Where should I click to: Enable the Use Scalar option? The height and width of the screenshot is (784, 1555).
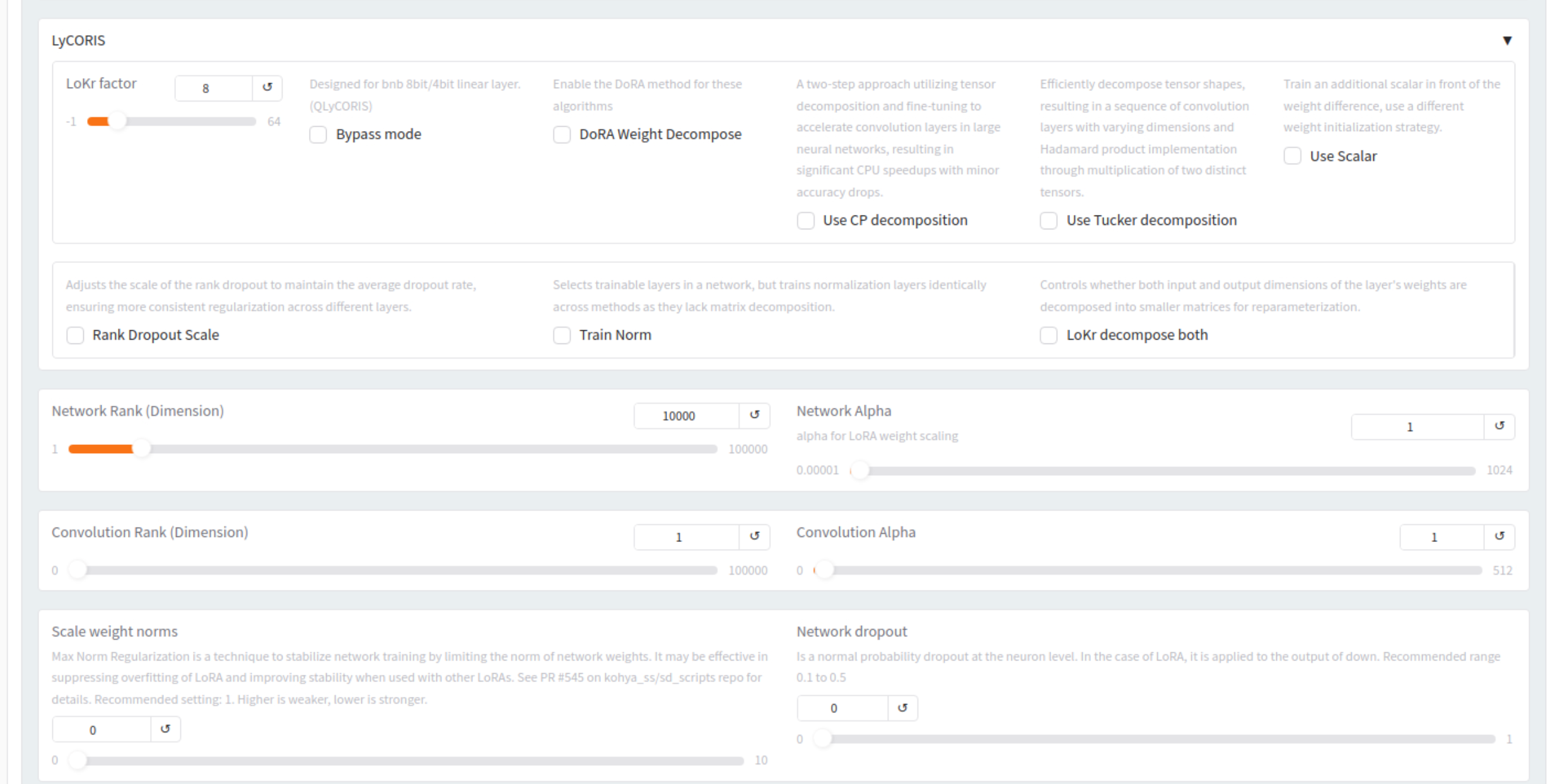point(1292,156)
